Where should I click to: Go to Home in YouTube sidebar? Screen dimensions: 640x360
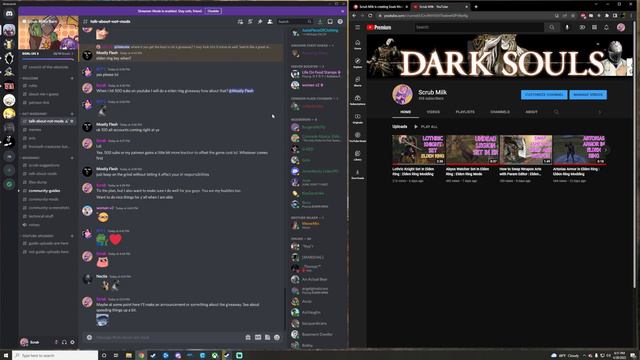[x=358, y=44]
